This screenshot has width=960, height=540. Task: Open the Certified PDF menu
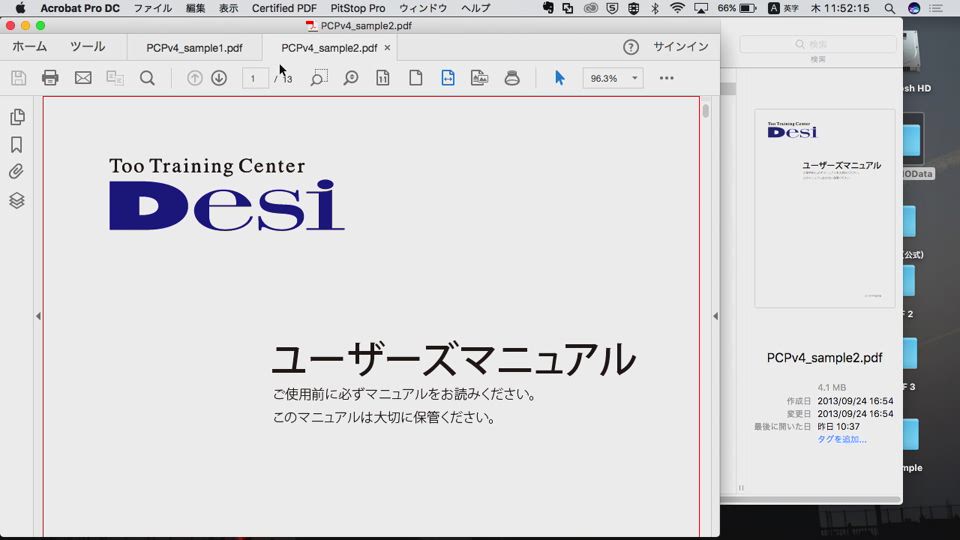pyautogui.click(x=284, y=8)
